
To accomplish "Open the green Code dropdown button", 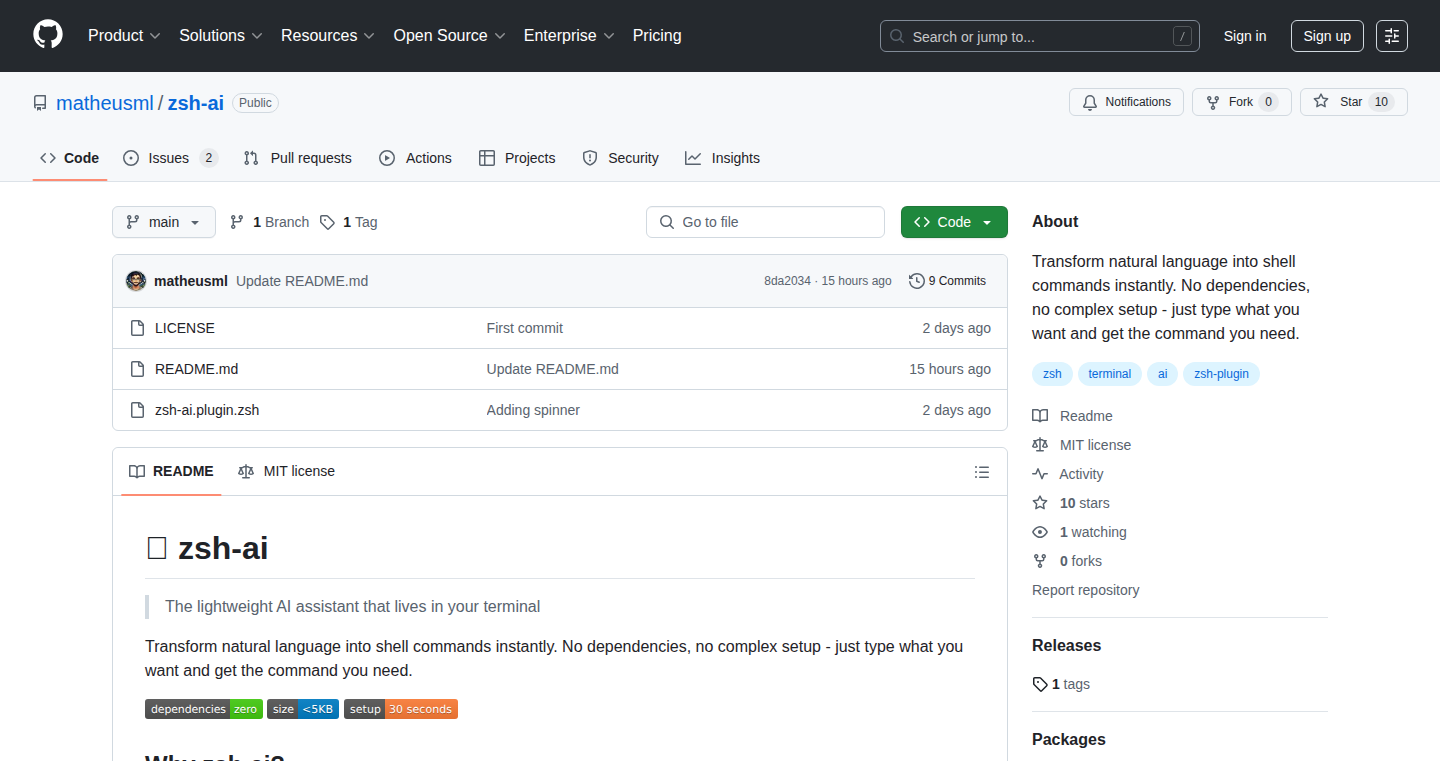I will 954,222.
